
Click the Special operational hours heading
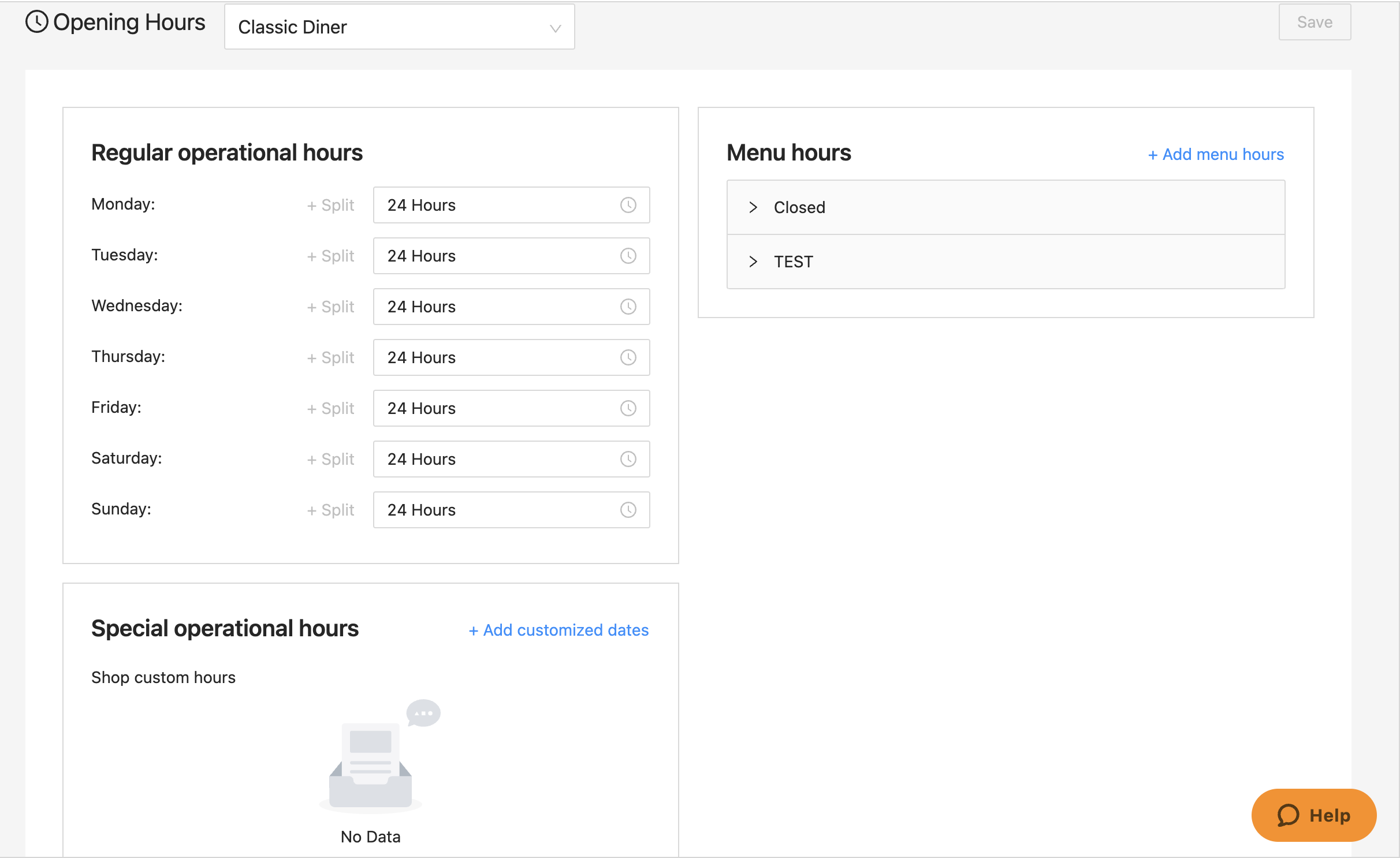(225, 629)
